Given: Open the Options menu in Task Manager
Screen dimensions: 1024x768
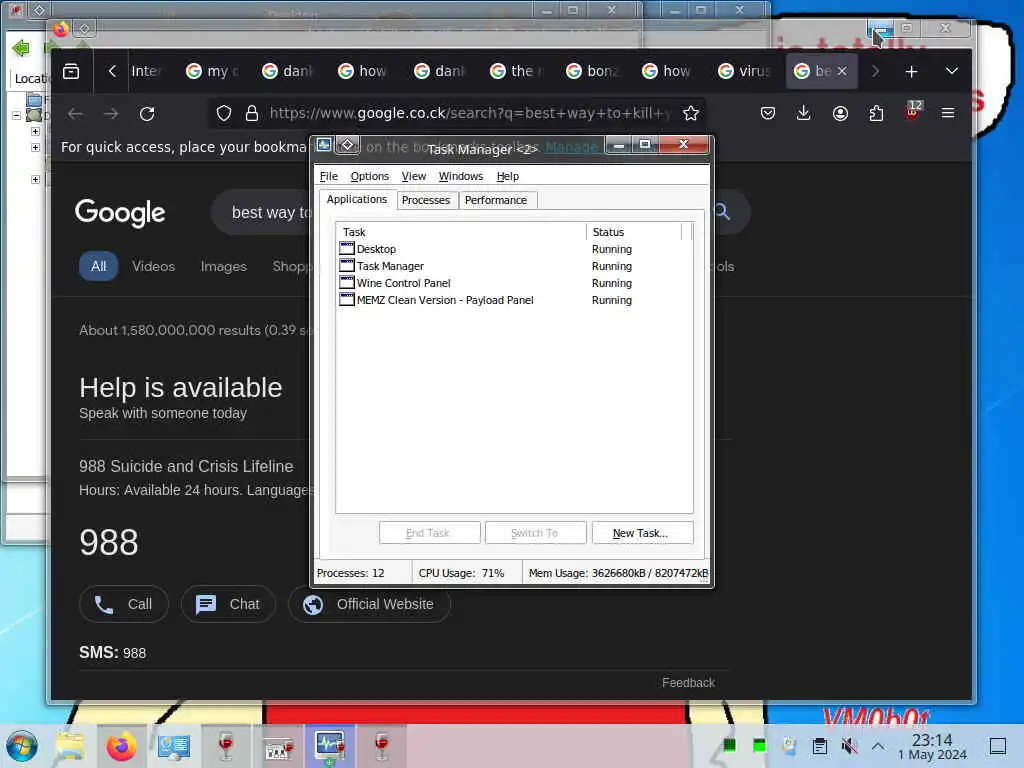Looking at the screenshot, I should 369,176.
